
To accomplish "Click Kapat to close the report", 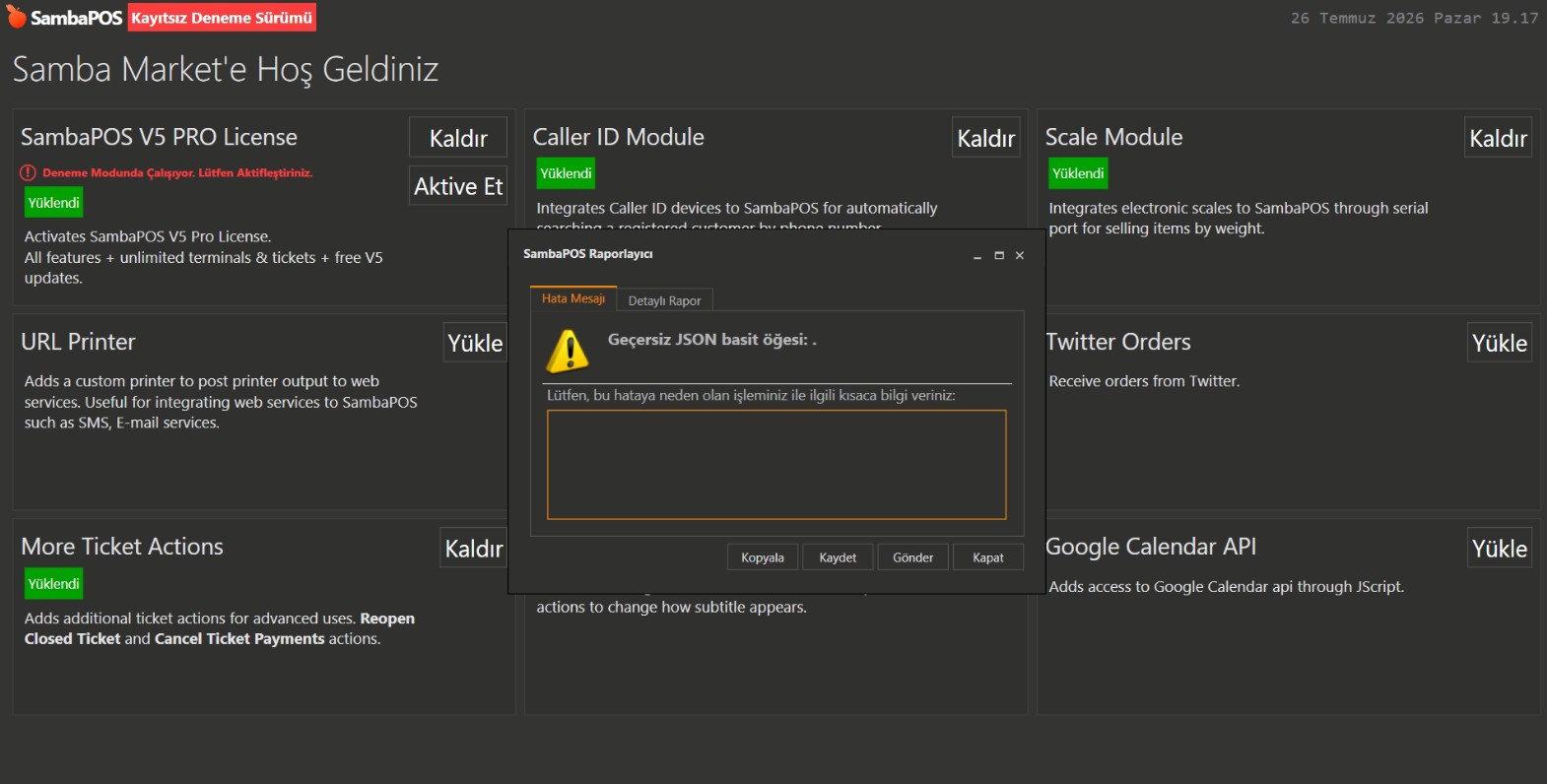I will click(x=988, y=557).
